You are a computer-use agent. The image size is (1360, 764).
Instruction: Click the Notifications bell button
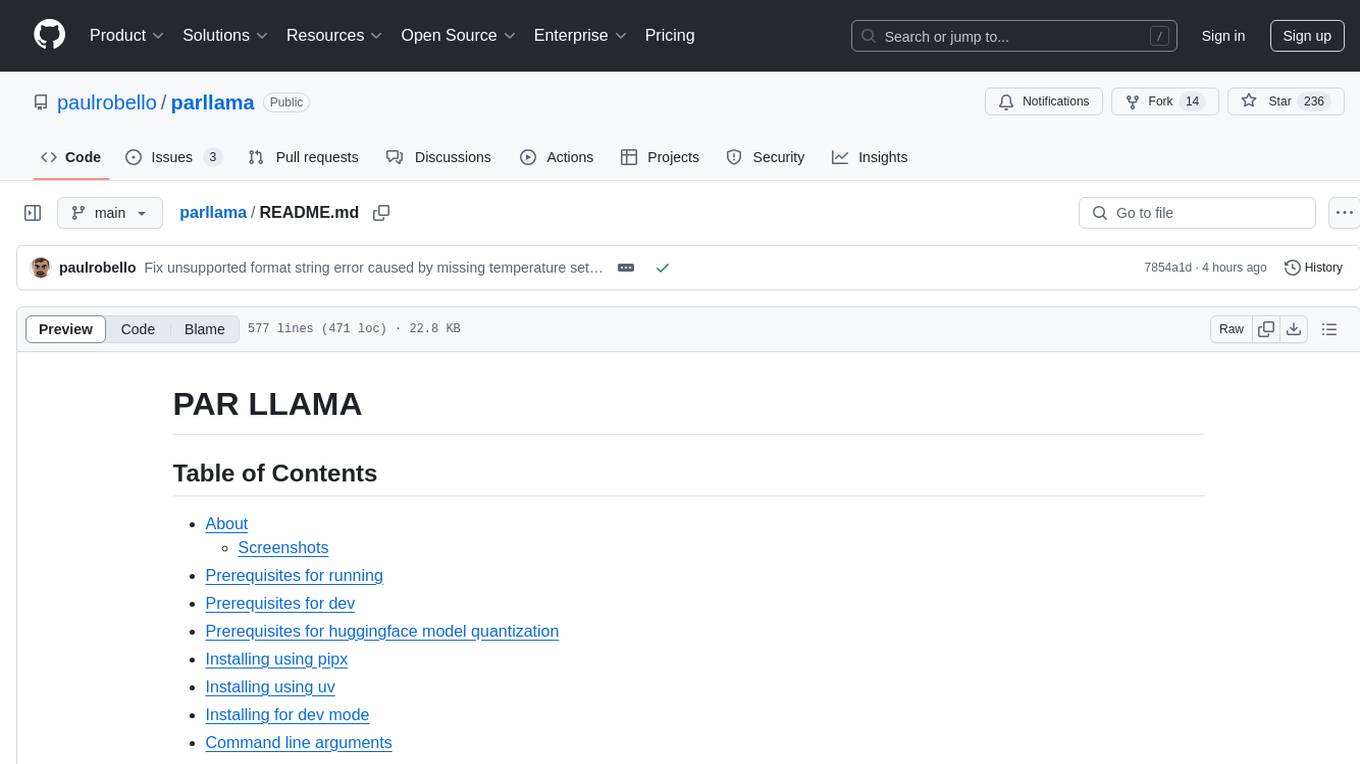(1044, 102)
